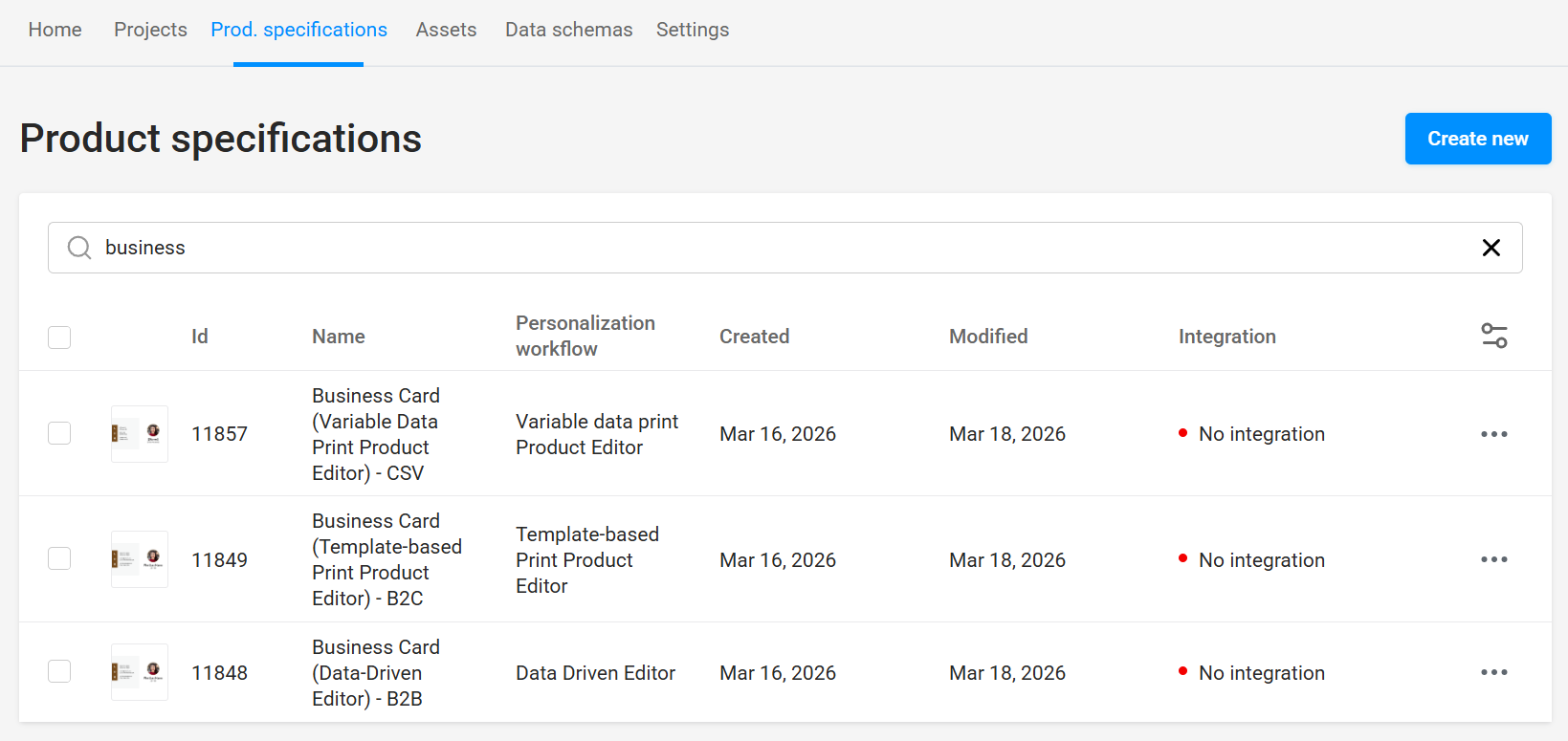Switch to the Assets tab
Image resolution: width=1568 pixels, height=741 pixels.
click(446, 30)
